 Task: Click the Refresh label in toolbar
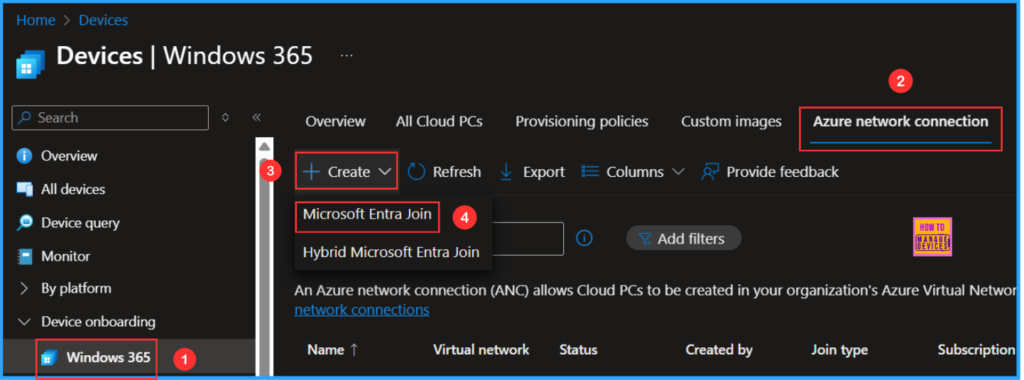click(456, 172)
